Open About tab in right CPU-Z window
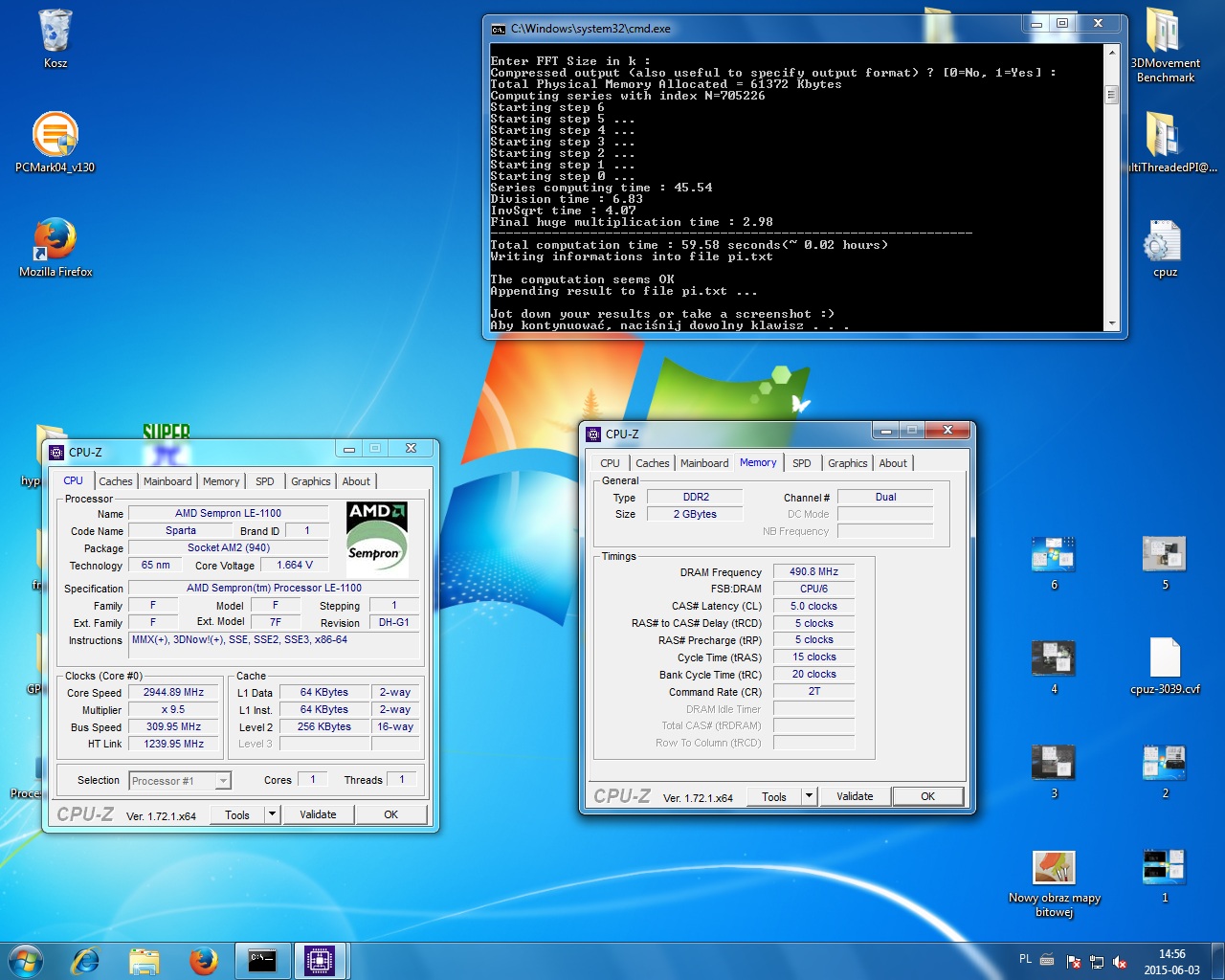This screenshot has width=1225, height=980. tap(893, 463)
